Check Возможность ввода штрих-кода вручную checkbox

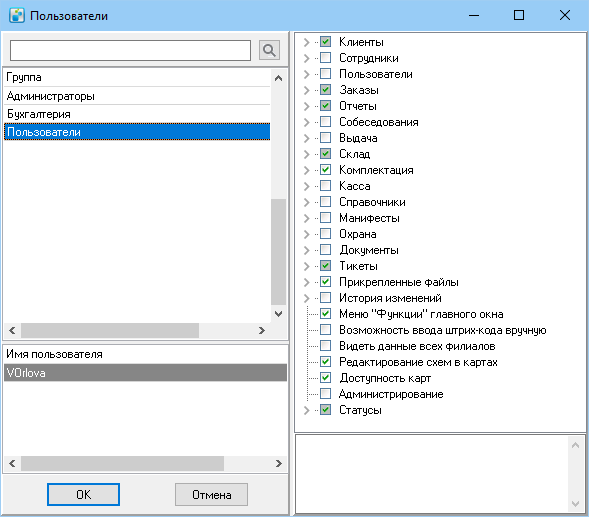(x=326, y=330)
